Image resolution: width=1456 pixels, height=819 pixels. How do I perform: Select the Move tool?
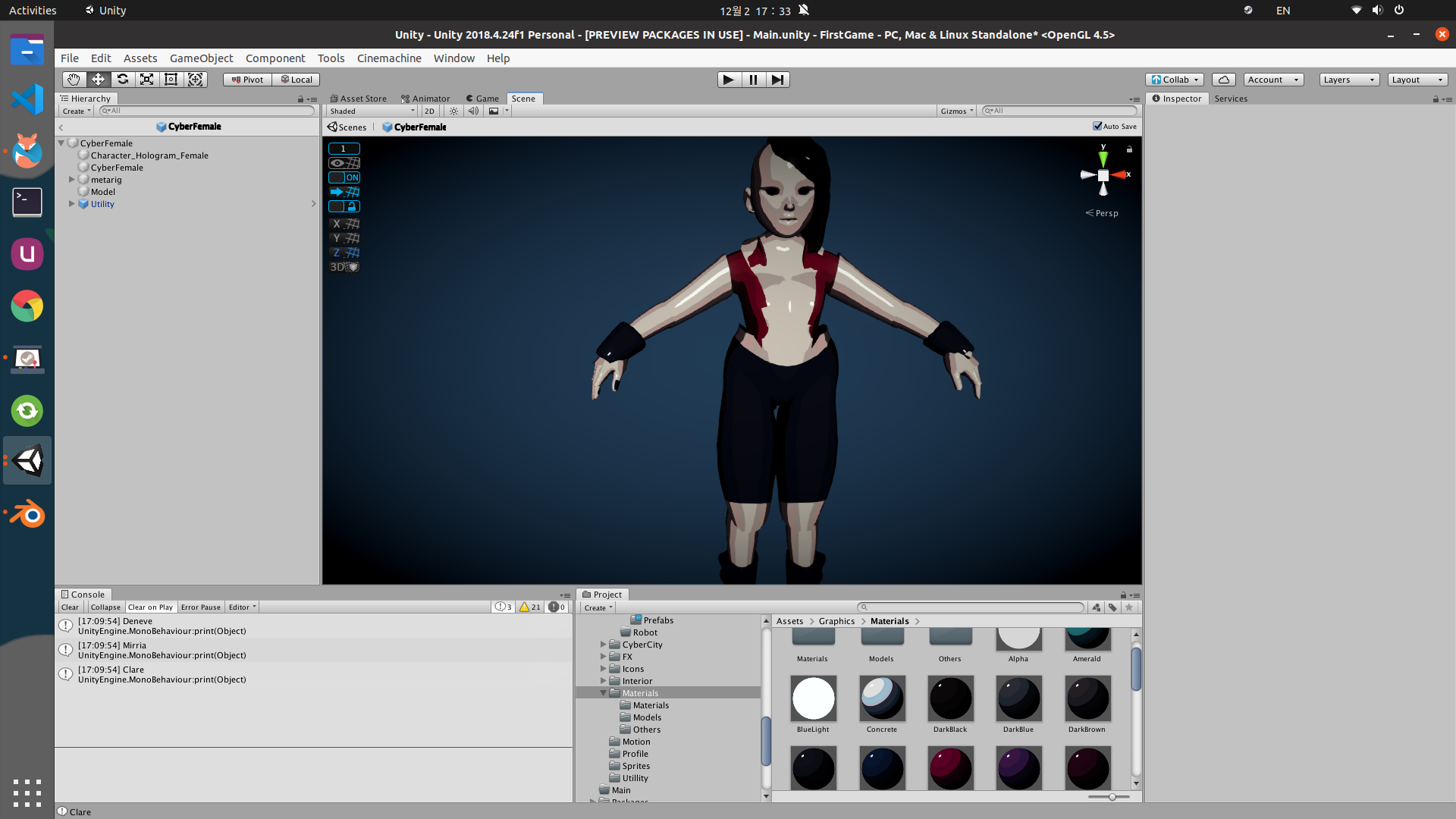[x=98, y=80]
